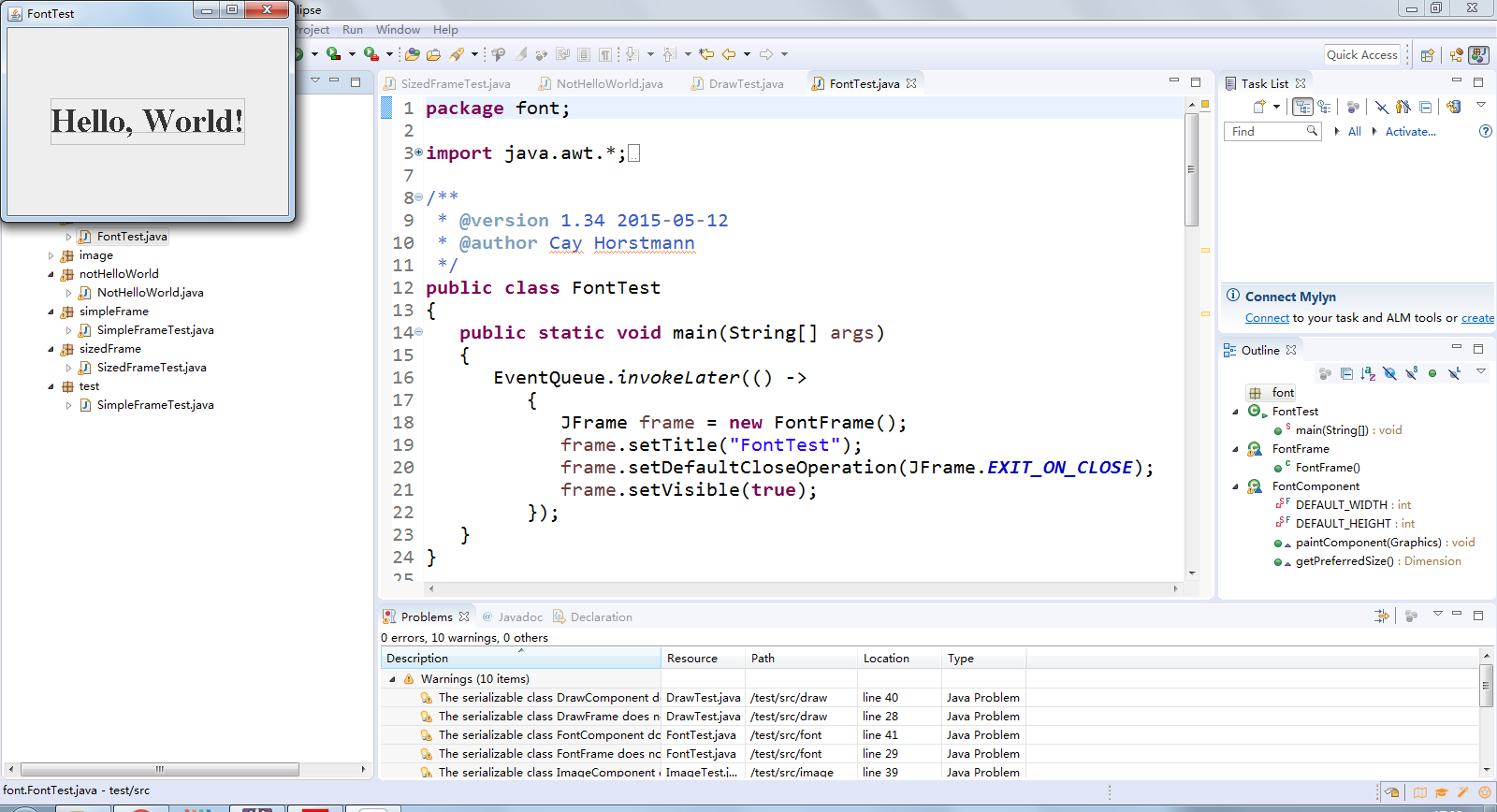Click Synchronize Changed repositories icon
This screenshot has height=812, width=1497.
tap(1453, 107)
